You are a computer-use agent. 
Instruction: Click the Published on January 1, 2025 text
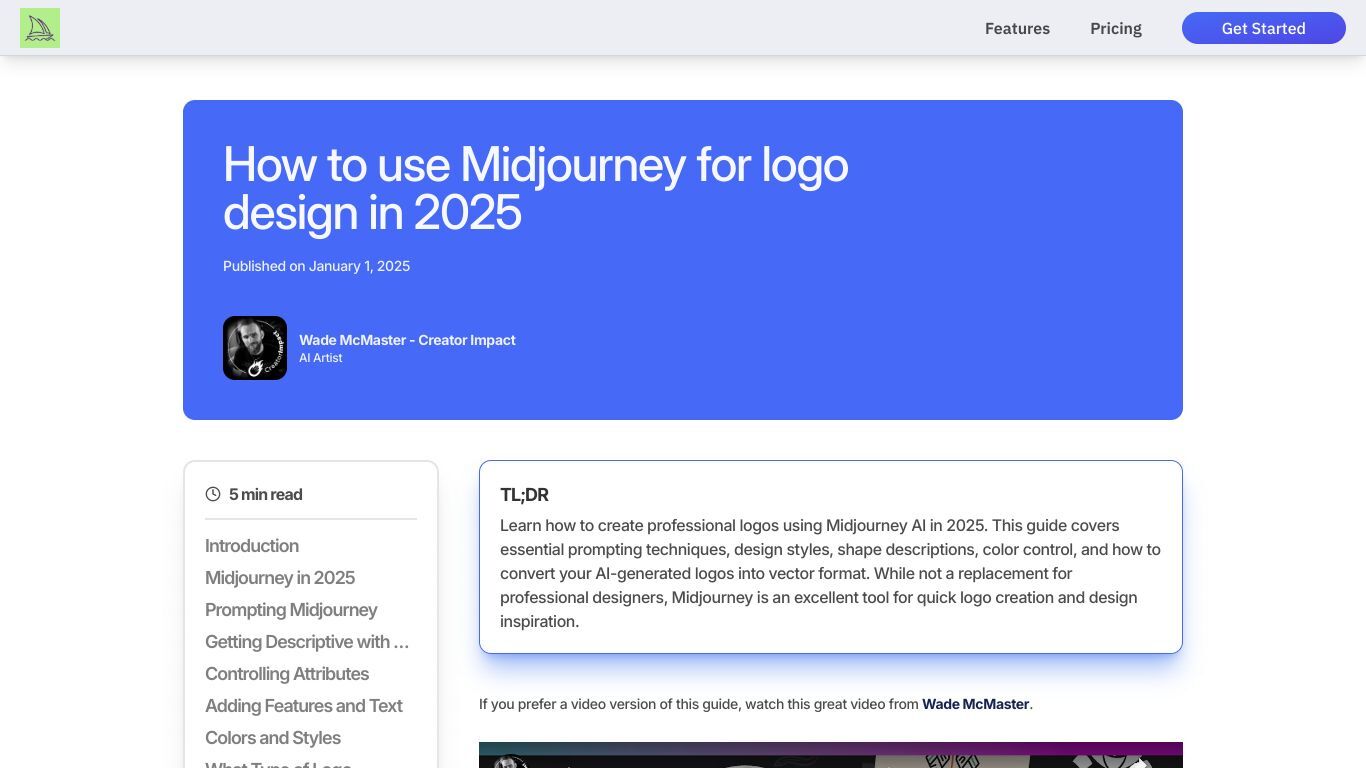point(316,266)
